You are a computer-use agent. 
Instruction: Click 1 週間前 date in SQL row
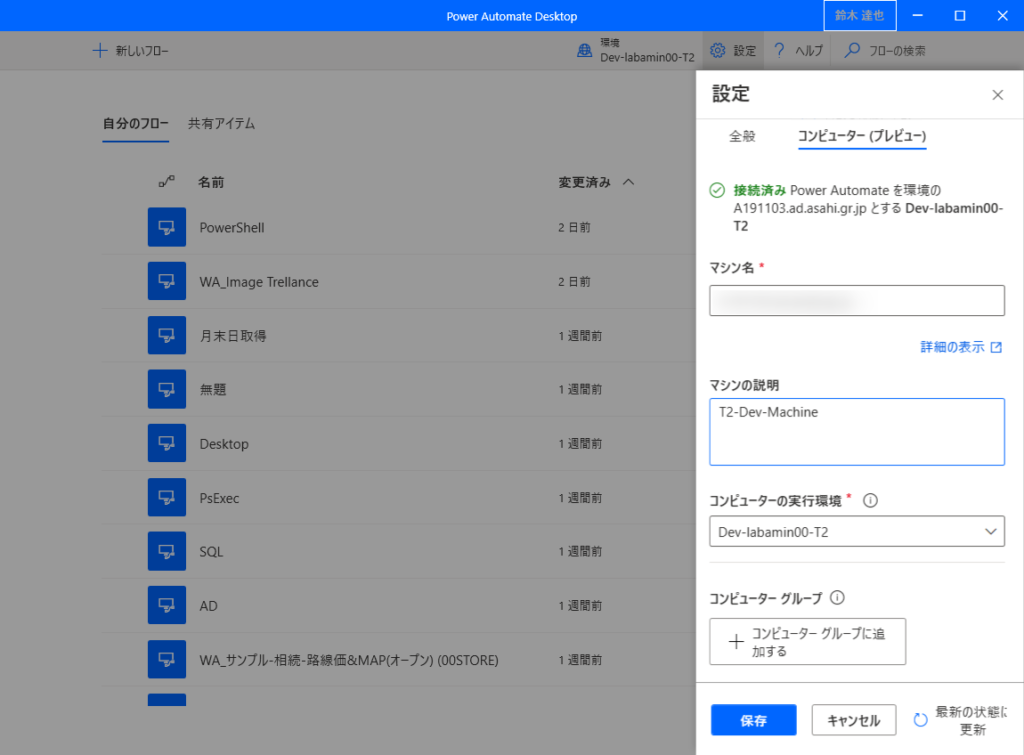click(x=580, y=551)
